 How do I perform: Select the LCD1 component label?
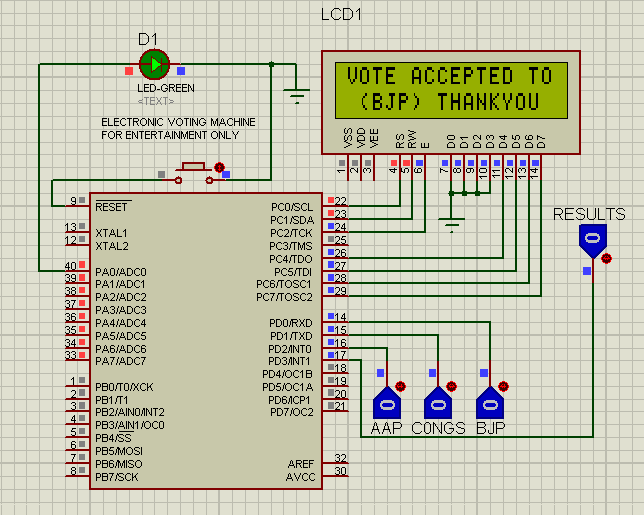pyautogui.click(x=341, y=14)
